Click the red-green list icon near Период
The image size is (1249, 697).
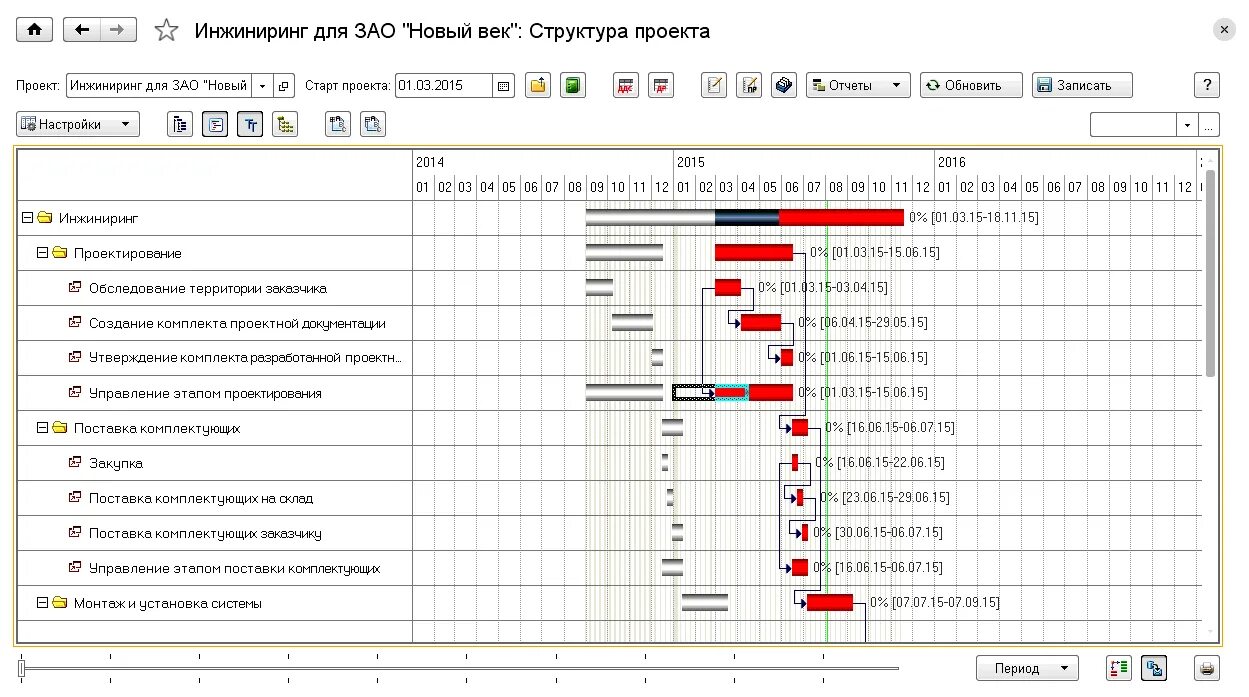tap(1119, 668)
